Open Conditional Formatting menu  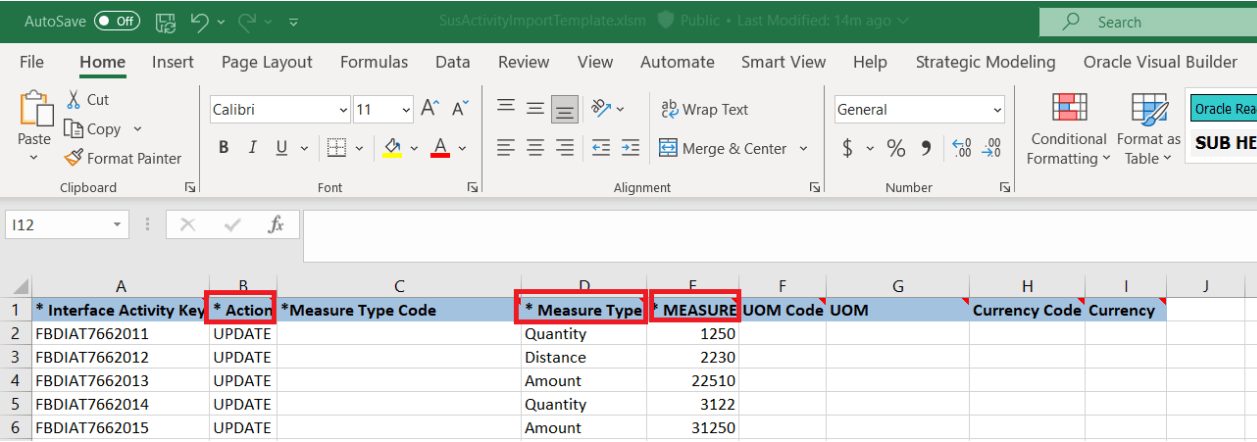(1068, 129)
